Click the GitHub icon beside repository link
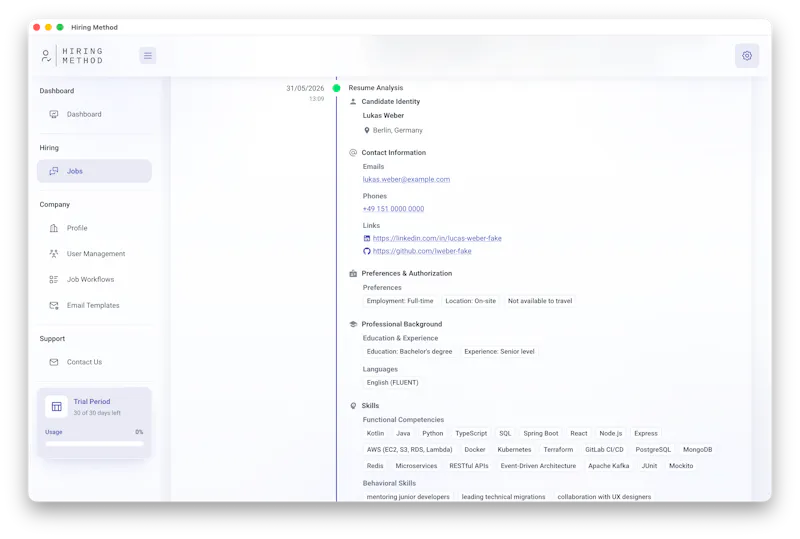The width and height of the screenshot is (800, 539). pos(366,251)
